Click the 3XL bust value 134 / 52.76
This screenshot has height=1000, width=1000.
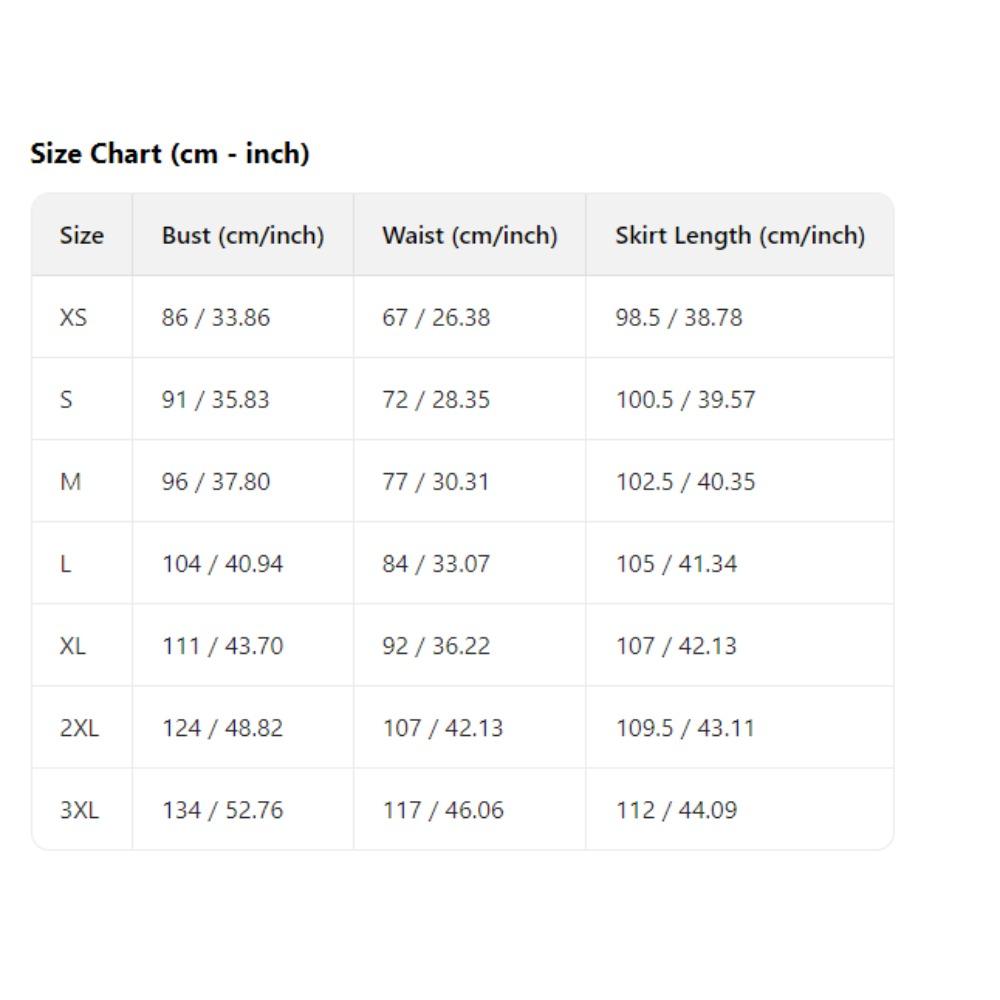(x=223, y=810)
